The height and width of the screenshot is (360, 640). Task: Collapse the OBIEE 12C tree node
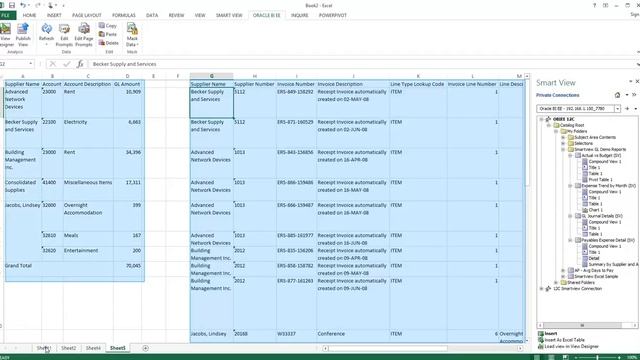pyautogui.click(x=541, y=119)
